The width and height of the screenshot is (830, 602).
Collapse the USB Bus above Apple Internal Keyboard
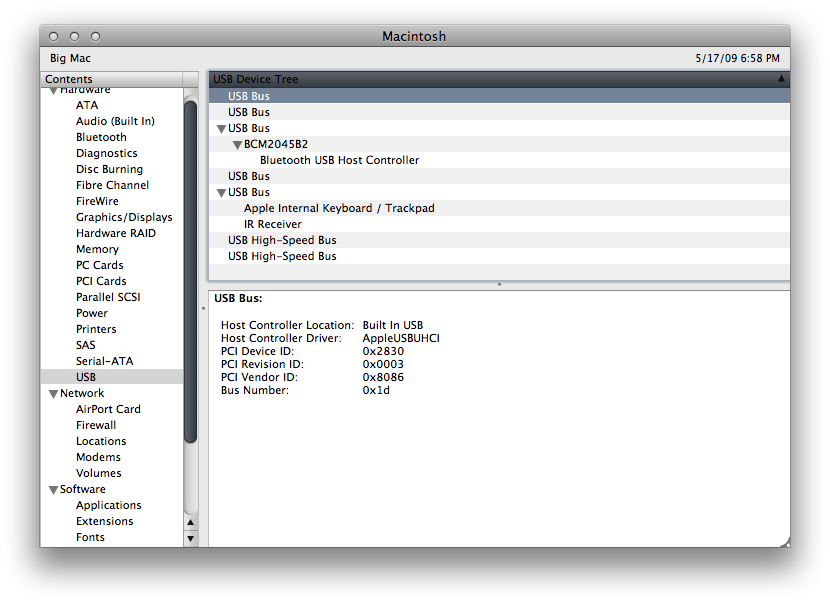[222, 193]
